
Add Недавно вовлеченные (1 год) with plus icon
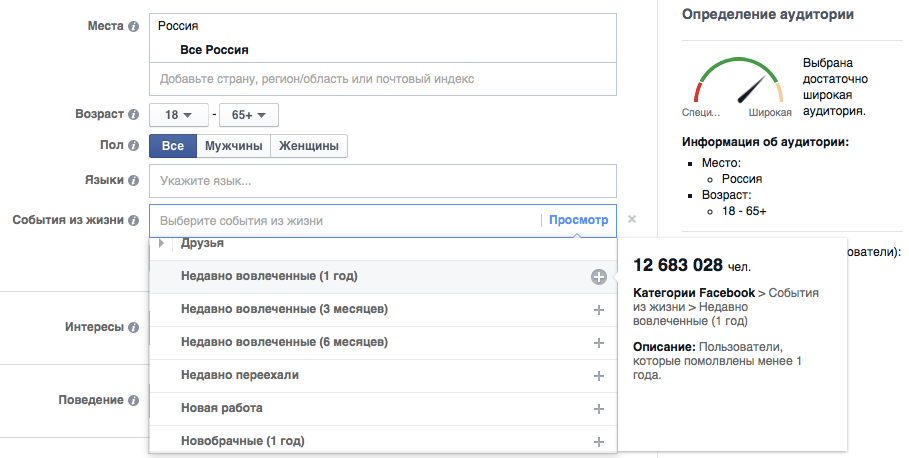[598, 277]
